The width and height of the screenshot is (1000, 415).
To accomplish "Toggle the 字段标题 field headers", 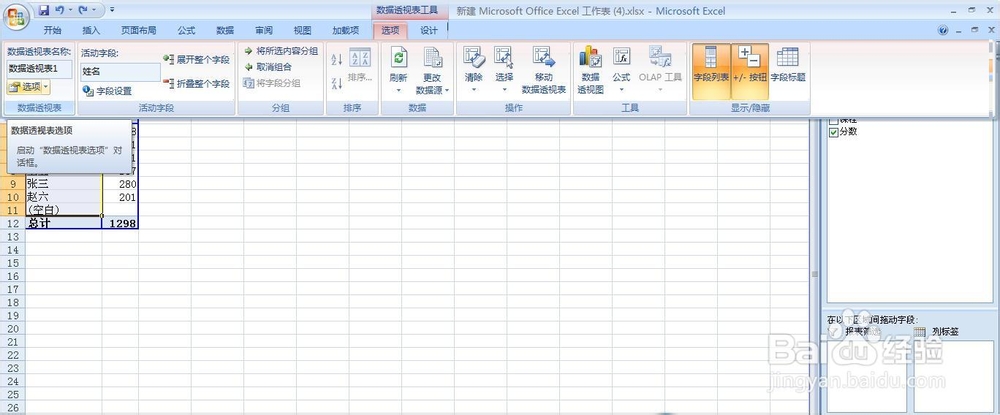I will tap(788, 65).
